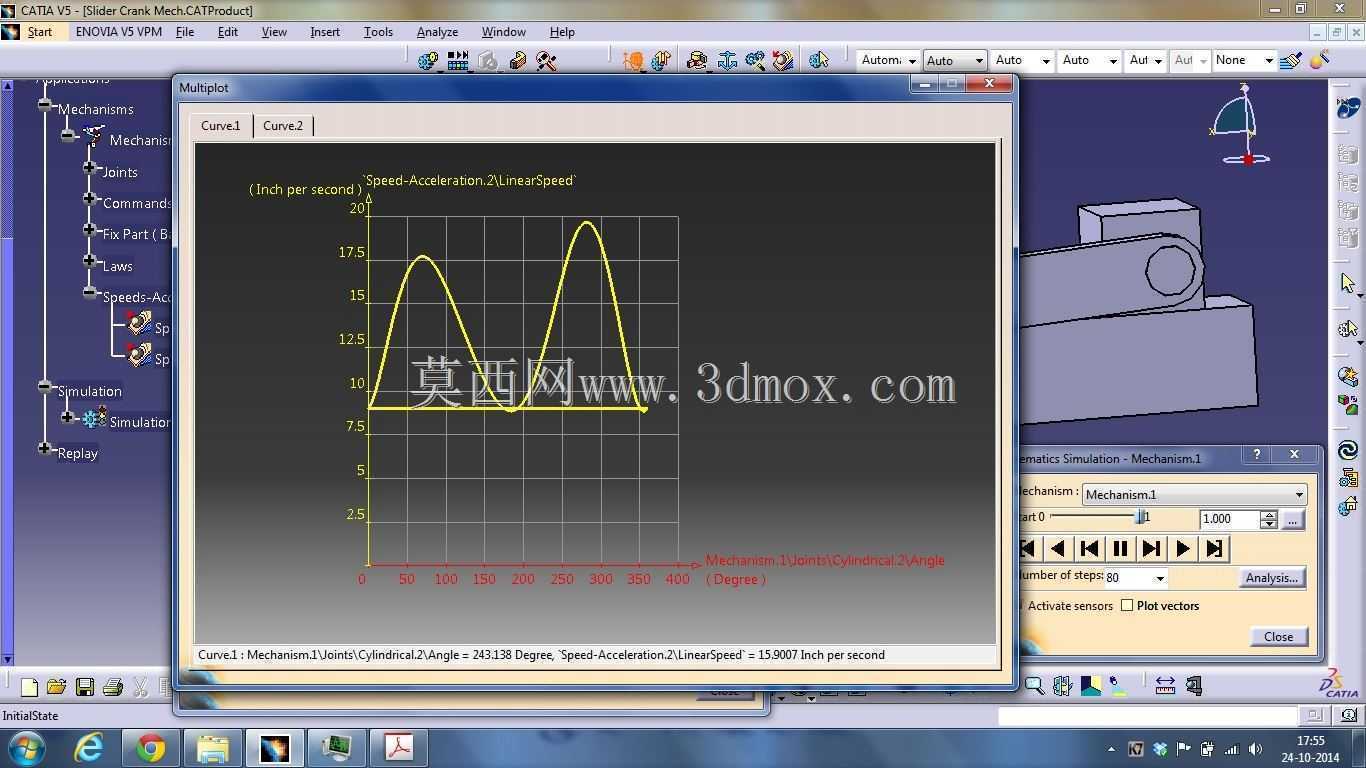Collapse the Simulation tree node
The height and width of the screenshot is (768, 1366).
pyautogui.click(x=45, y=386)
